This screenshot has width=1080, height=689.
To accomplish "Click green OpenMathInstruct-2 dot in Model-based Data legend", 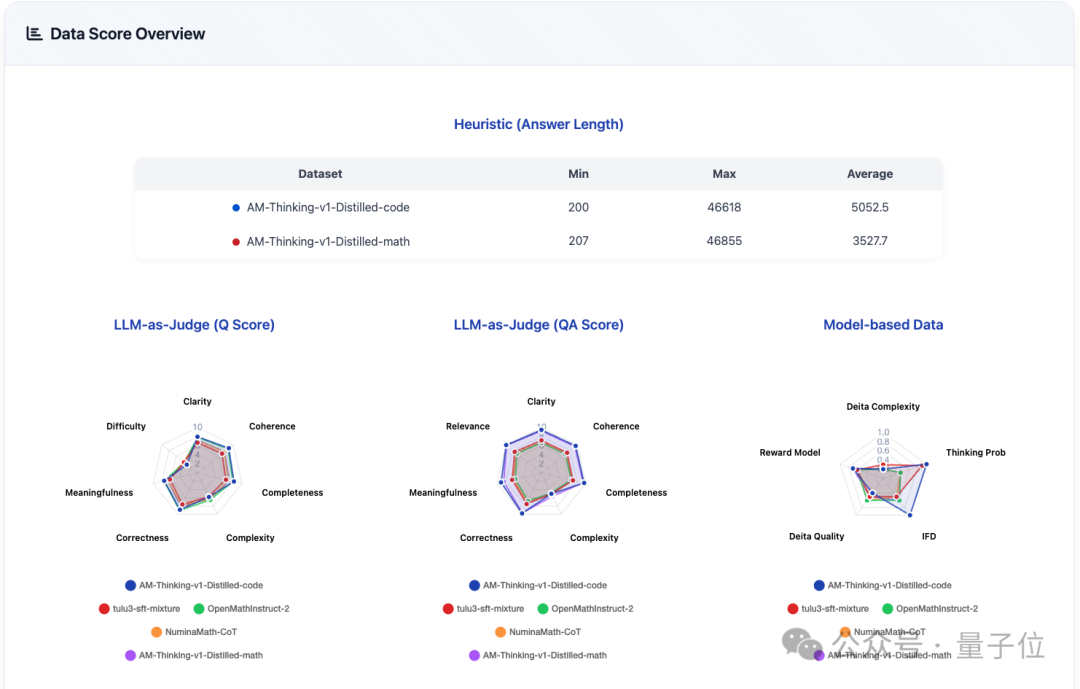I will [887, 609].
